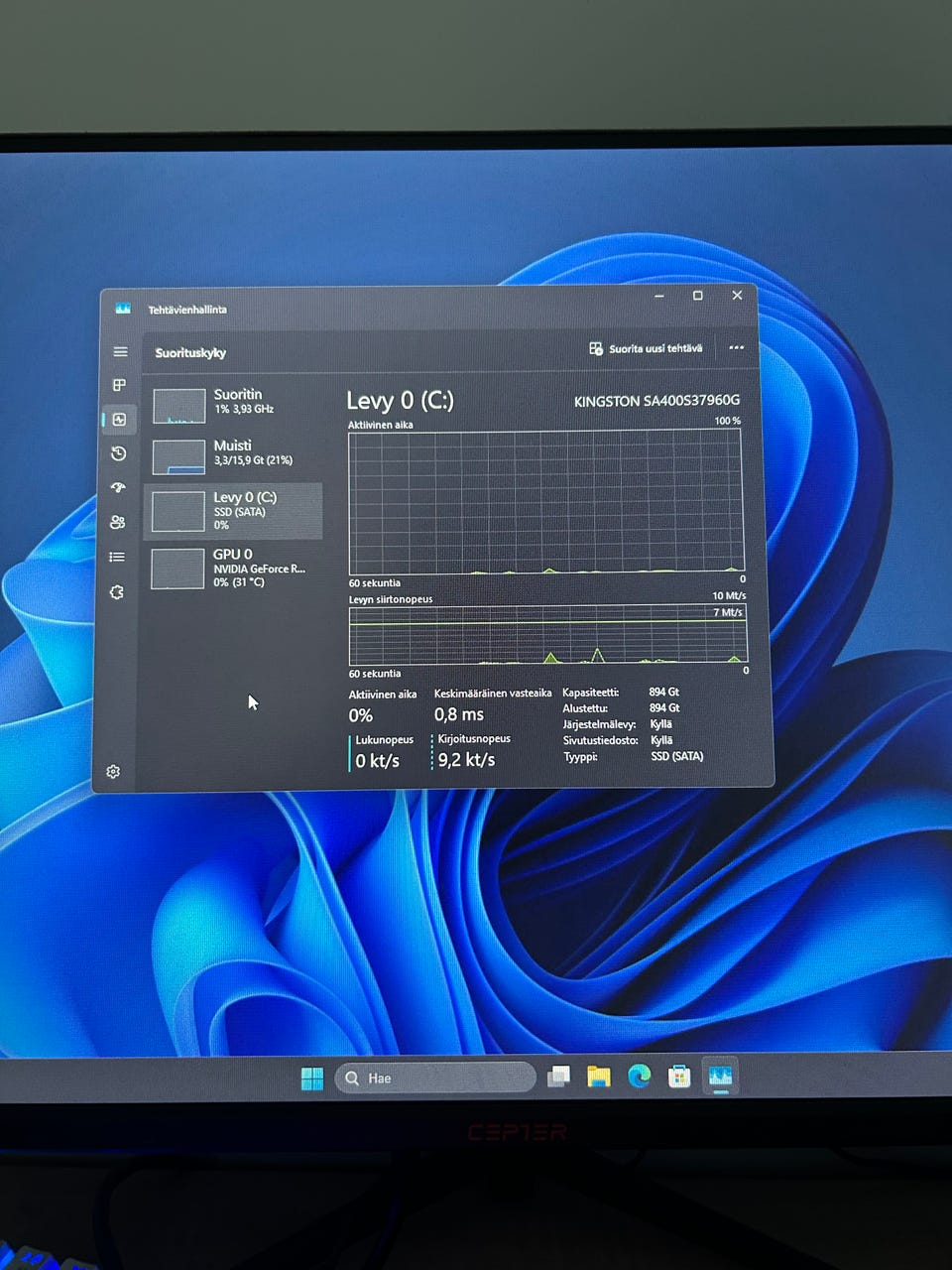Maximize the Tehtävienhallinta window
This screenshot has width=952, height=1270.
click(698, 296)
